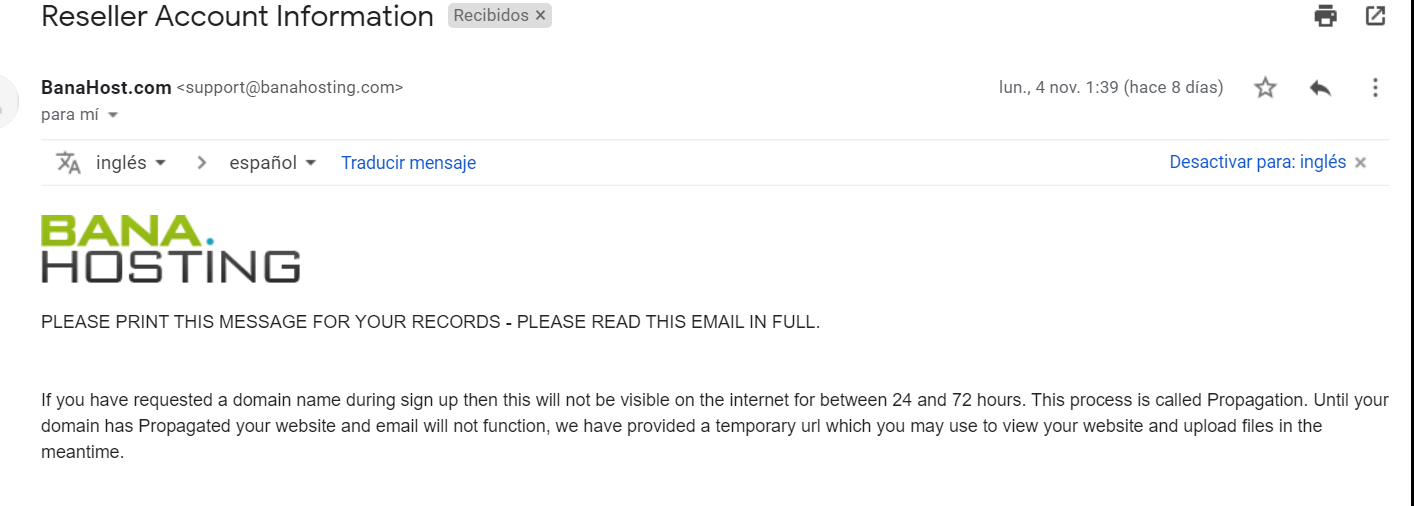Screen dimensions: 1414x506
Task: Click the sender name BanaHost.com
Action: [x=106, y=88]
